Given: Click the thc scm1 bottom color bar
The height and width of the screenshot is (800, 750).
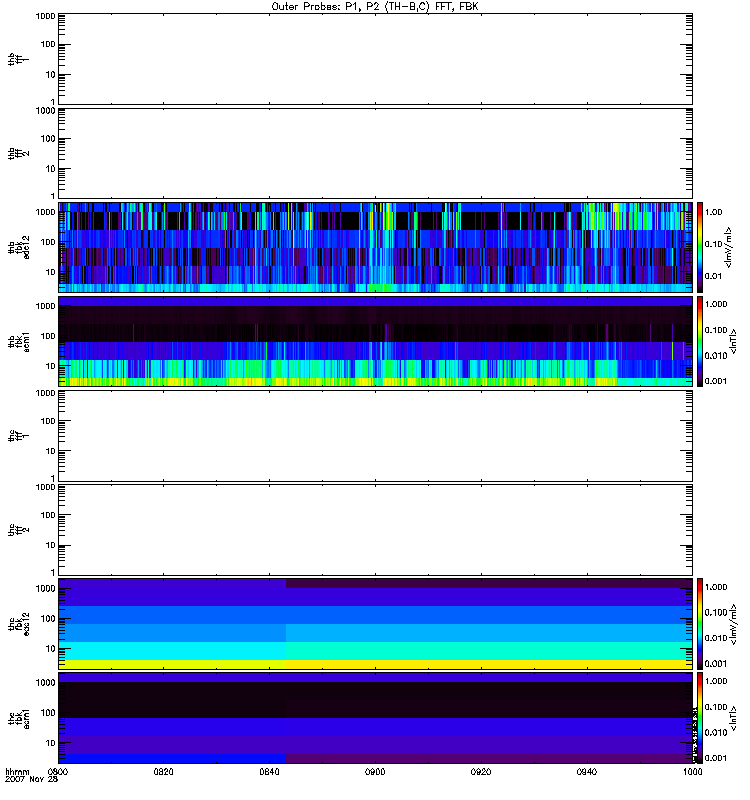Looking at the screenshot, I should pyautogui.click(x=701, y=717).
